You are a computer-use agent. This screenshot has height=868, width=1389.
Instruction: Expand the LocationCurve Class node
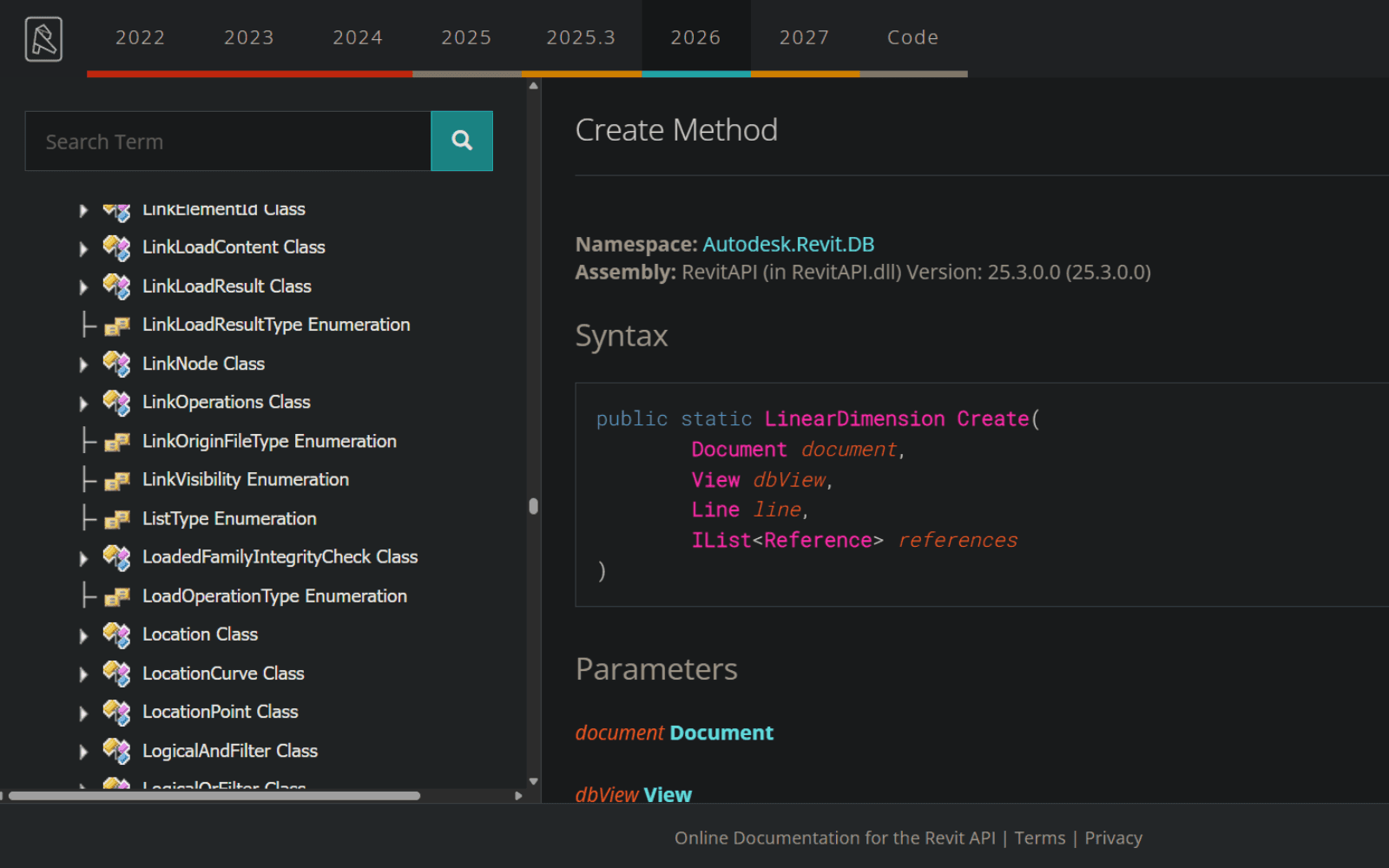[83, 674]
